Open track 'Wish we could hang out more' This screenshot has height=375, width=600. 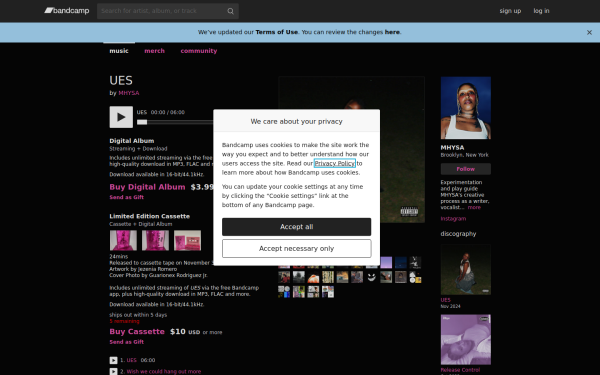coord(164,372)
